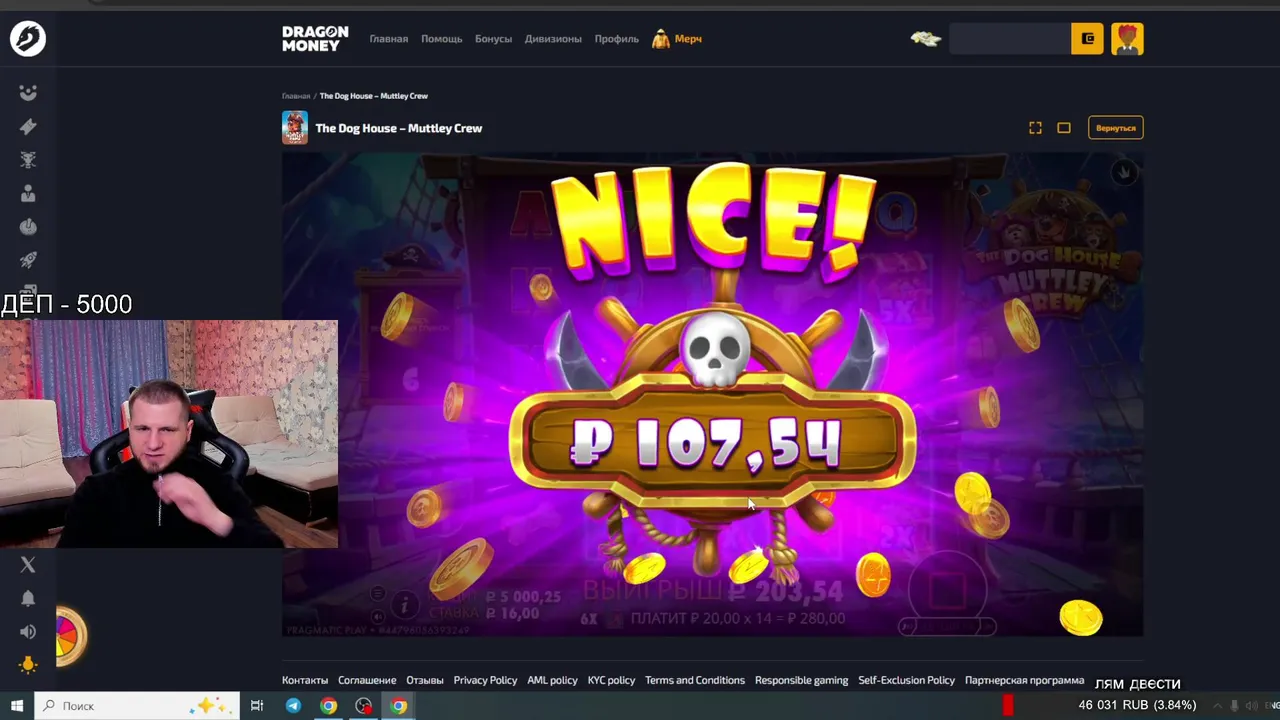Open the Мерч navigation item
The image size is (1280, 720).
tap(677, 39)
